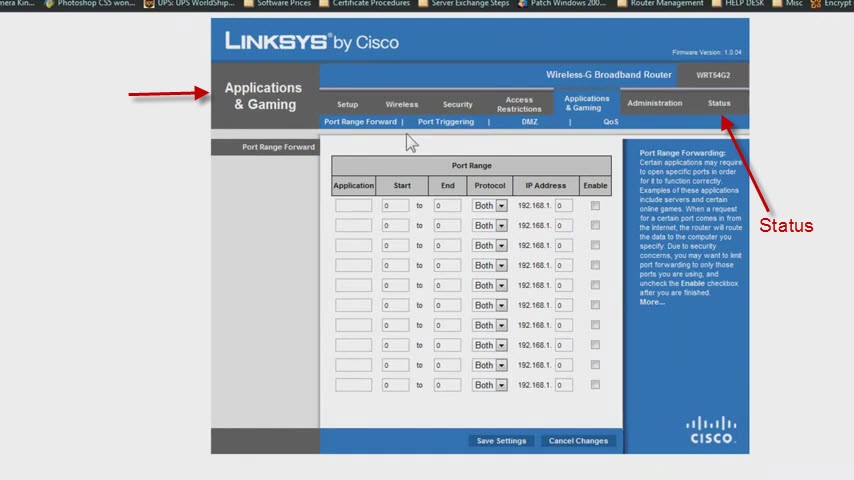The image size is (854, 480).
Task: Enable the ninth port range row checkbox
Action: coord(595,365)
